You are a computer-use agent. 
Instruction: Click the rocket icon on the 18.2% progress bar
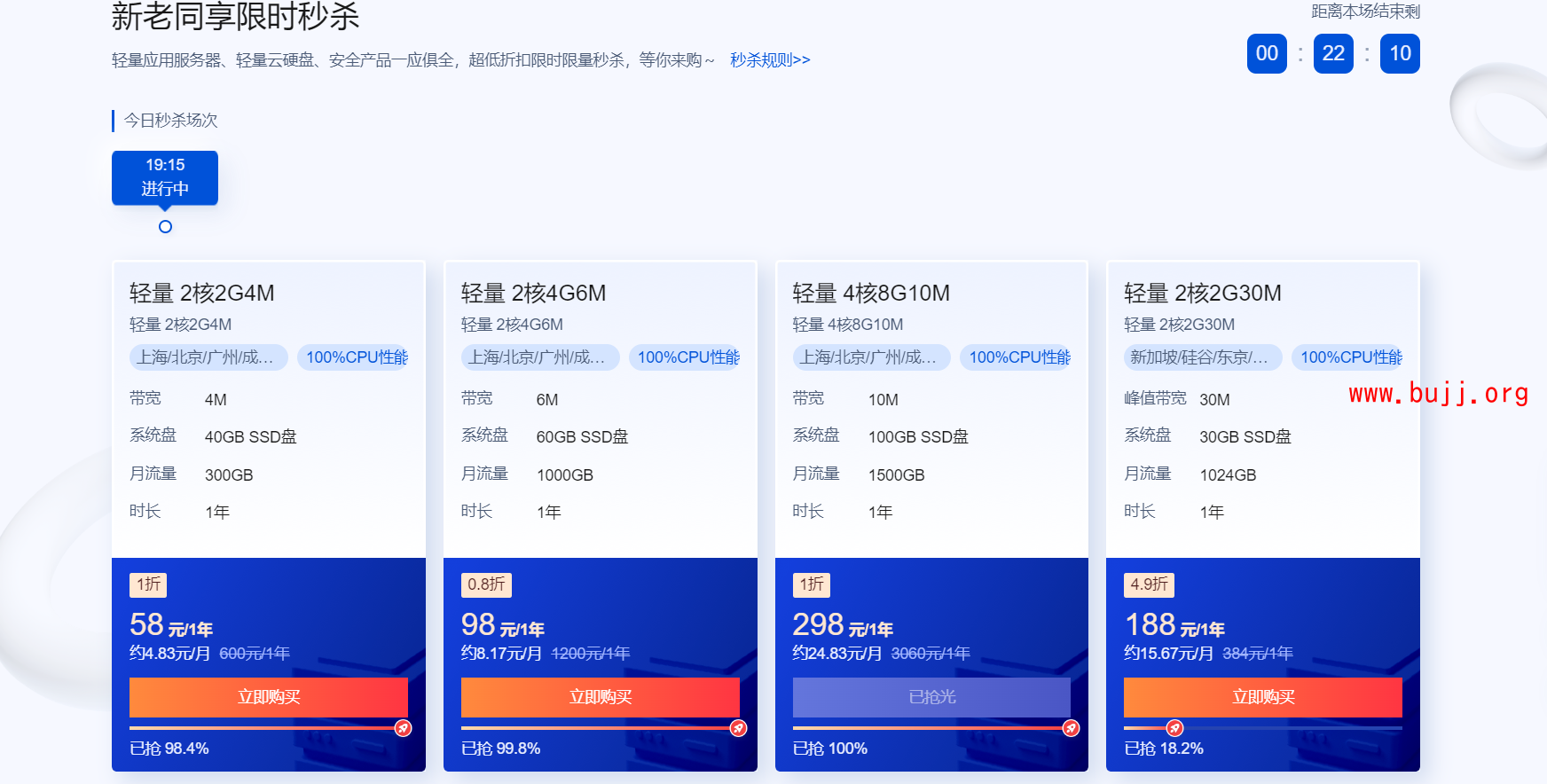(1174, 728)
